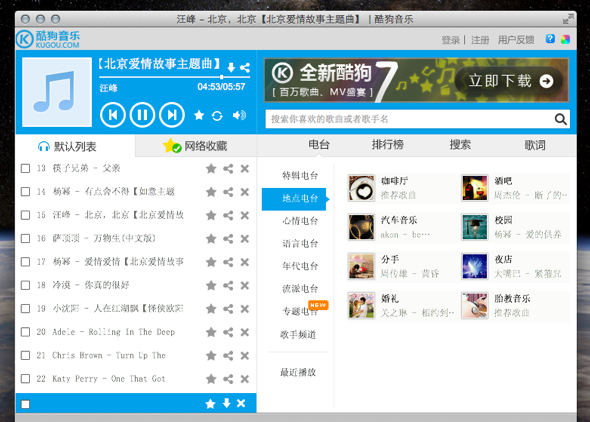Star track 19 小沈阳 song

[x=211, y=308]
